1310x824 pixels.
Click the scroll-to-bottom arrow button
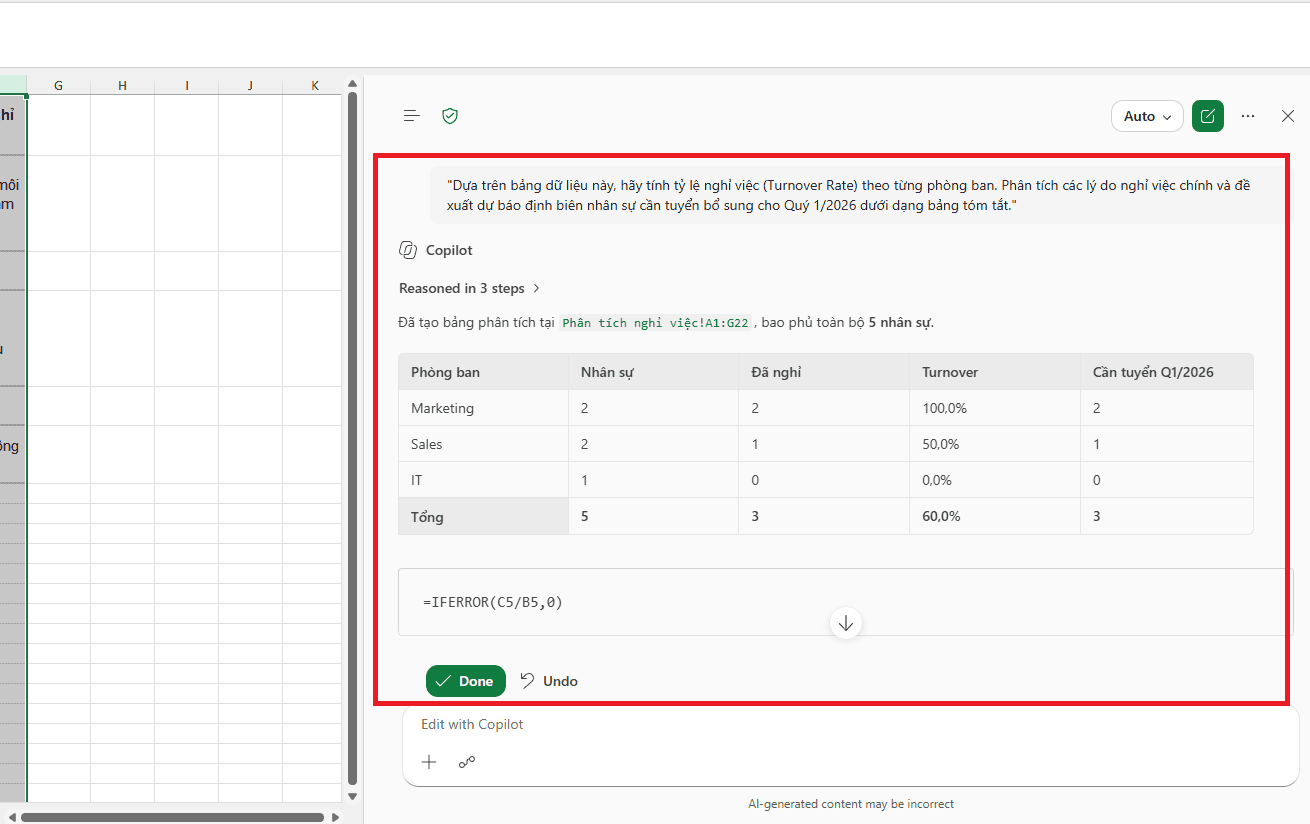(846, 623)
